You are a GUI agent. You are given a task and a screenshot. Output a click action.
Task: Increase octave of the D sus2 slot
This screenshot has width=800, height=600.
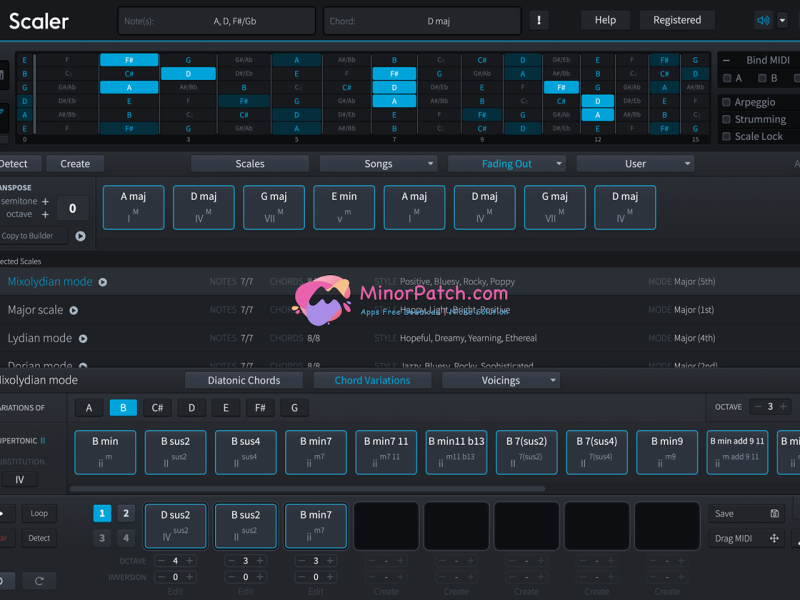190,561
